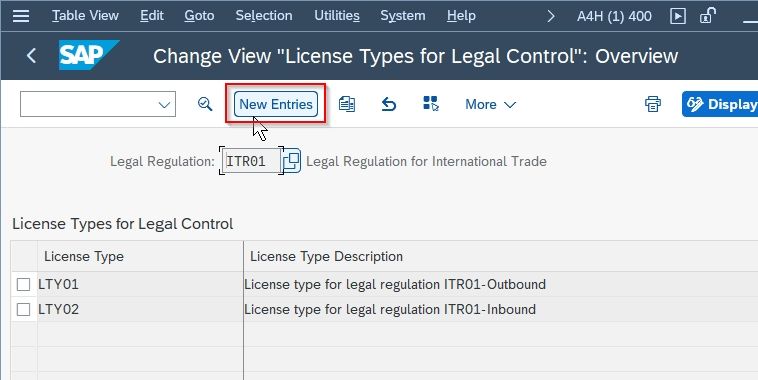
Task: Expand the More toolbar menu
Action: click(x=490, y=104)
